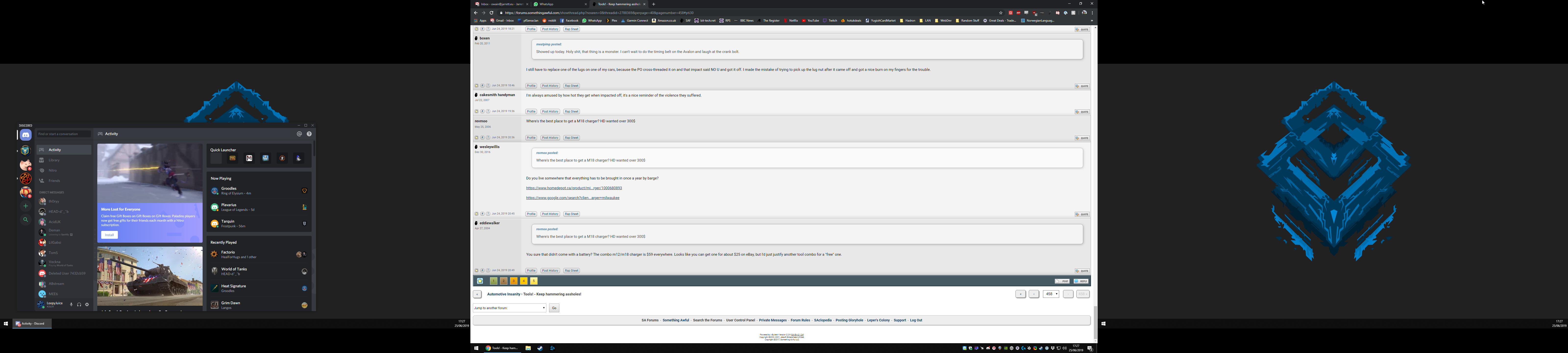Click Private Messages footer link
Viewport: 1568px width, 353px height.
click(772, 320)
